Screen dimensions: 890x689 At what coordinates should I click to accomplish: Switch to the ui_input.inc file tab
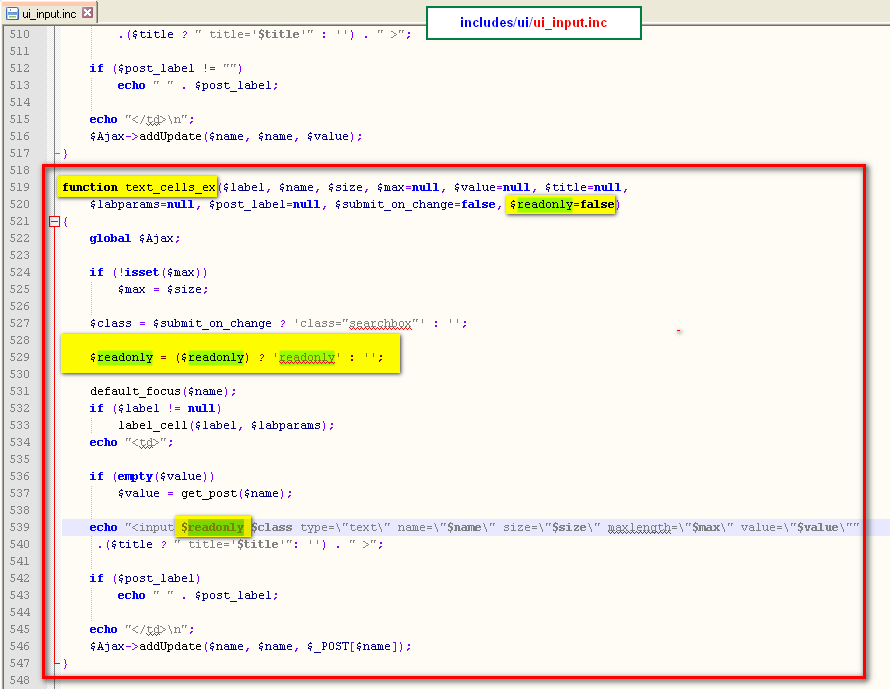[x=49, y=13]
